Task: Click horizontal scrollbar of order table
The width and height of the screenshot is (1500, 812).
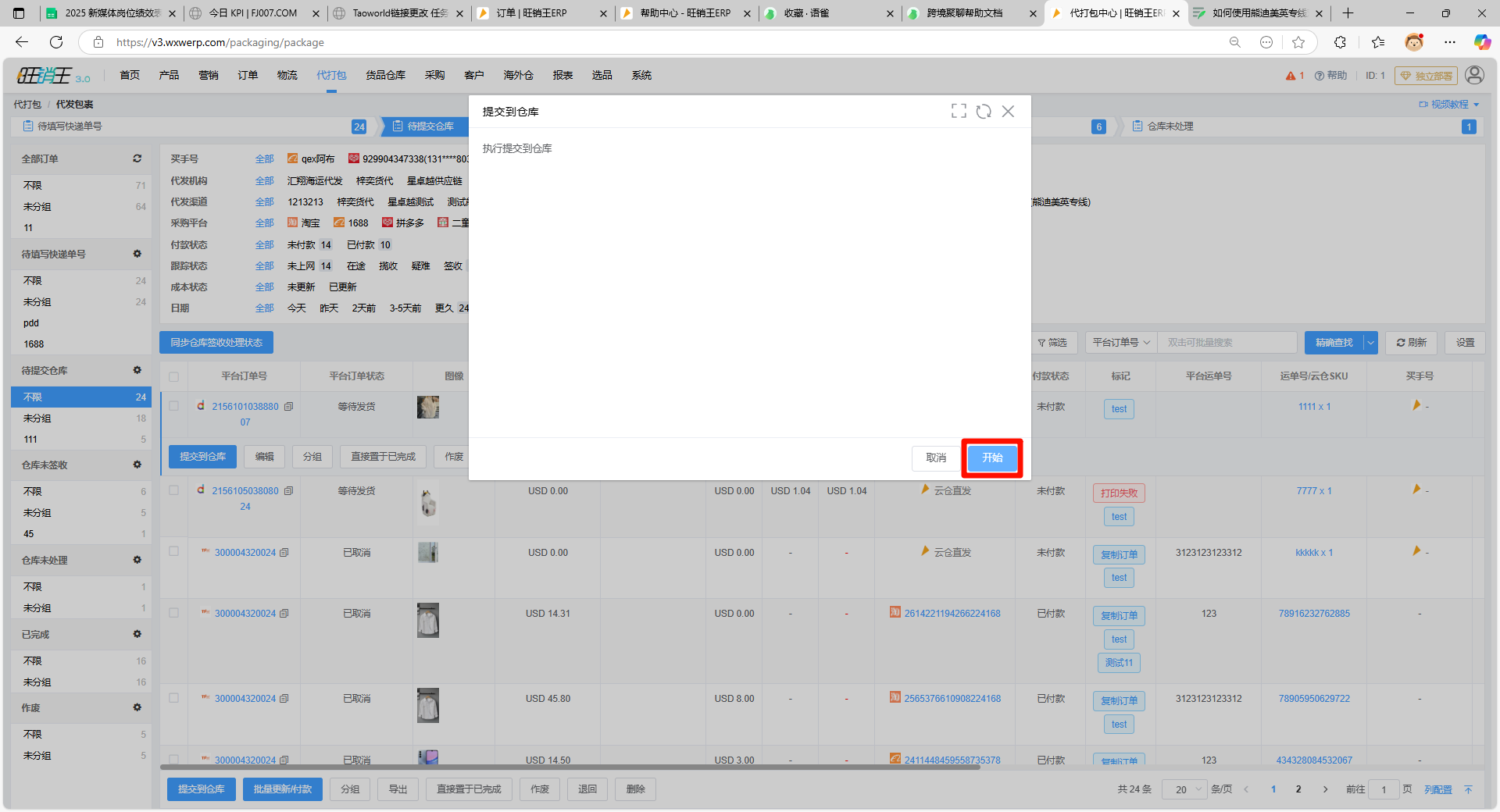Action: click(x=570, y=767)
